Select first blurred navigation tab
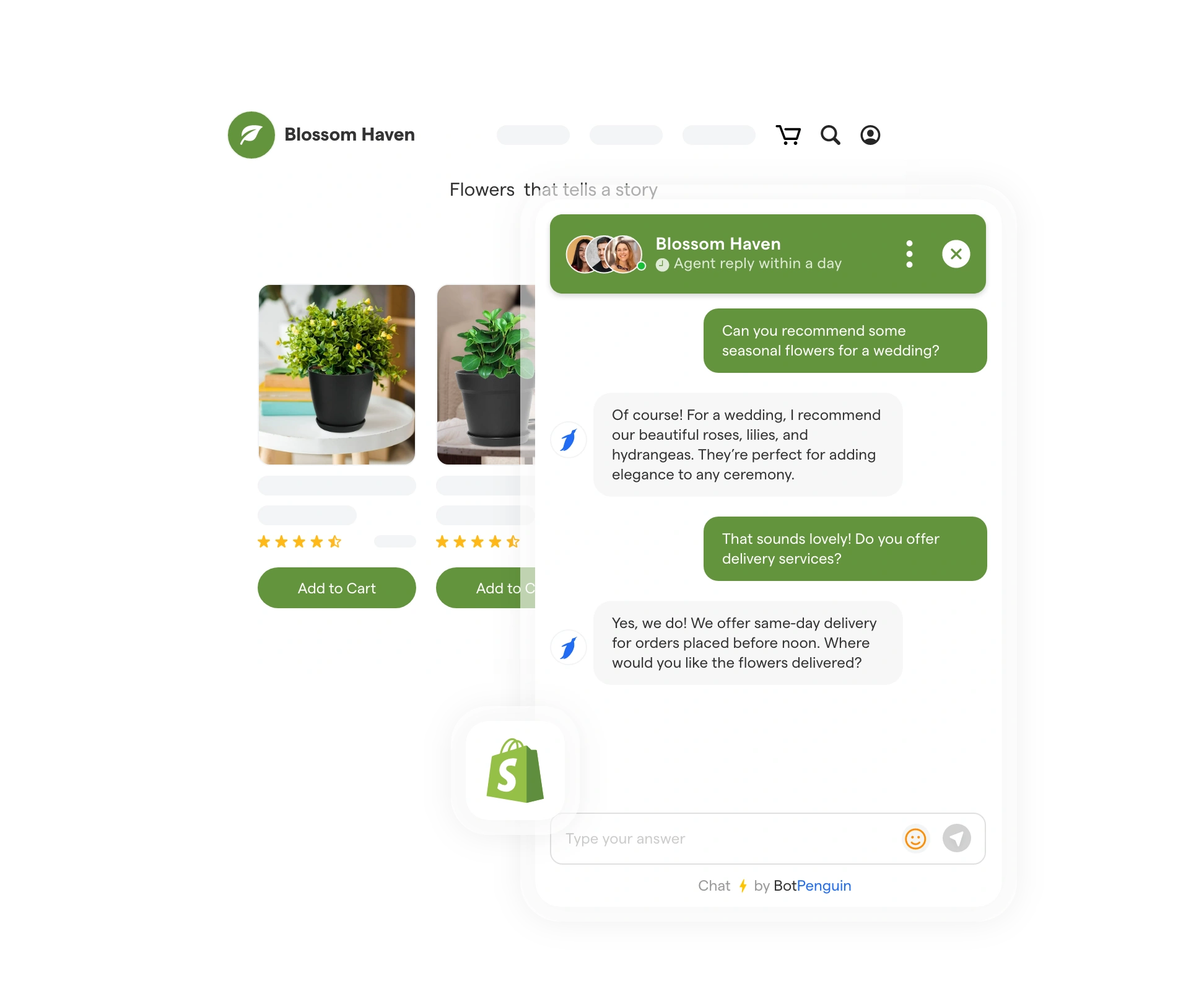The image size is (1204, 991). 530,134
